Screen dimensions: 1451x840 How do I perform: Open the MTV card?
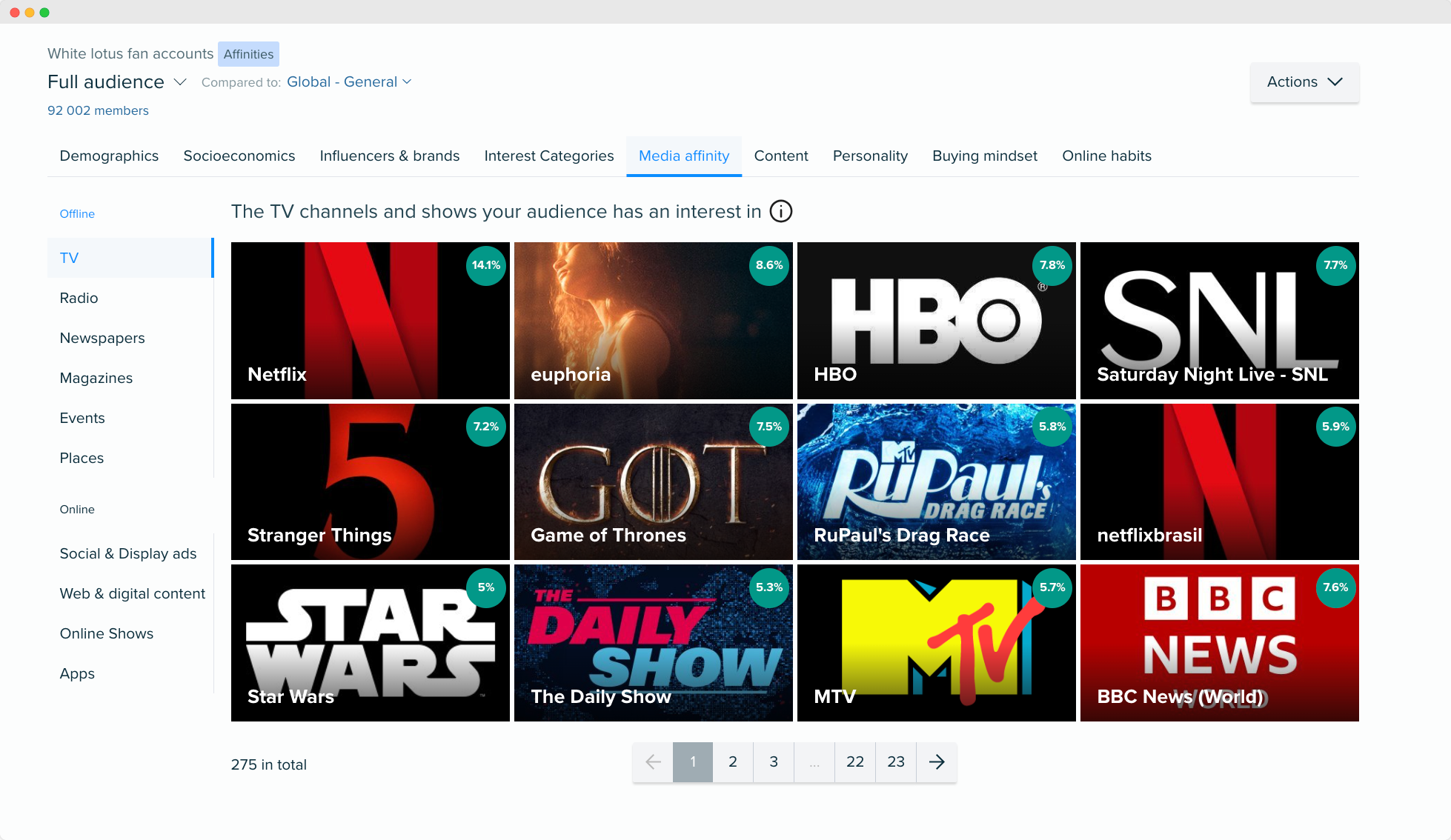point(937,643)
